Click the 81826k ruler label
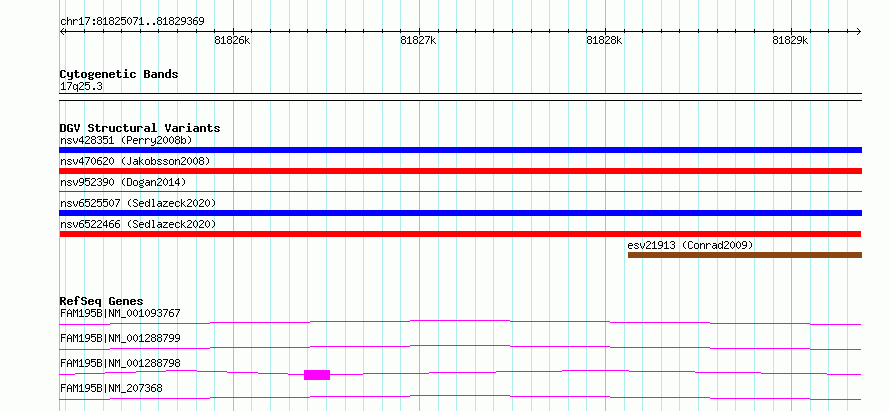Image resolution: width=890 pixels, height=411 pixels. pyautogui.click(x=233, y=40)
